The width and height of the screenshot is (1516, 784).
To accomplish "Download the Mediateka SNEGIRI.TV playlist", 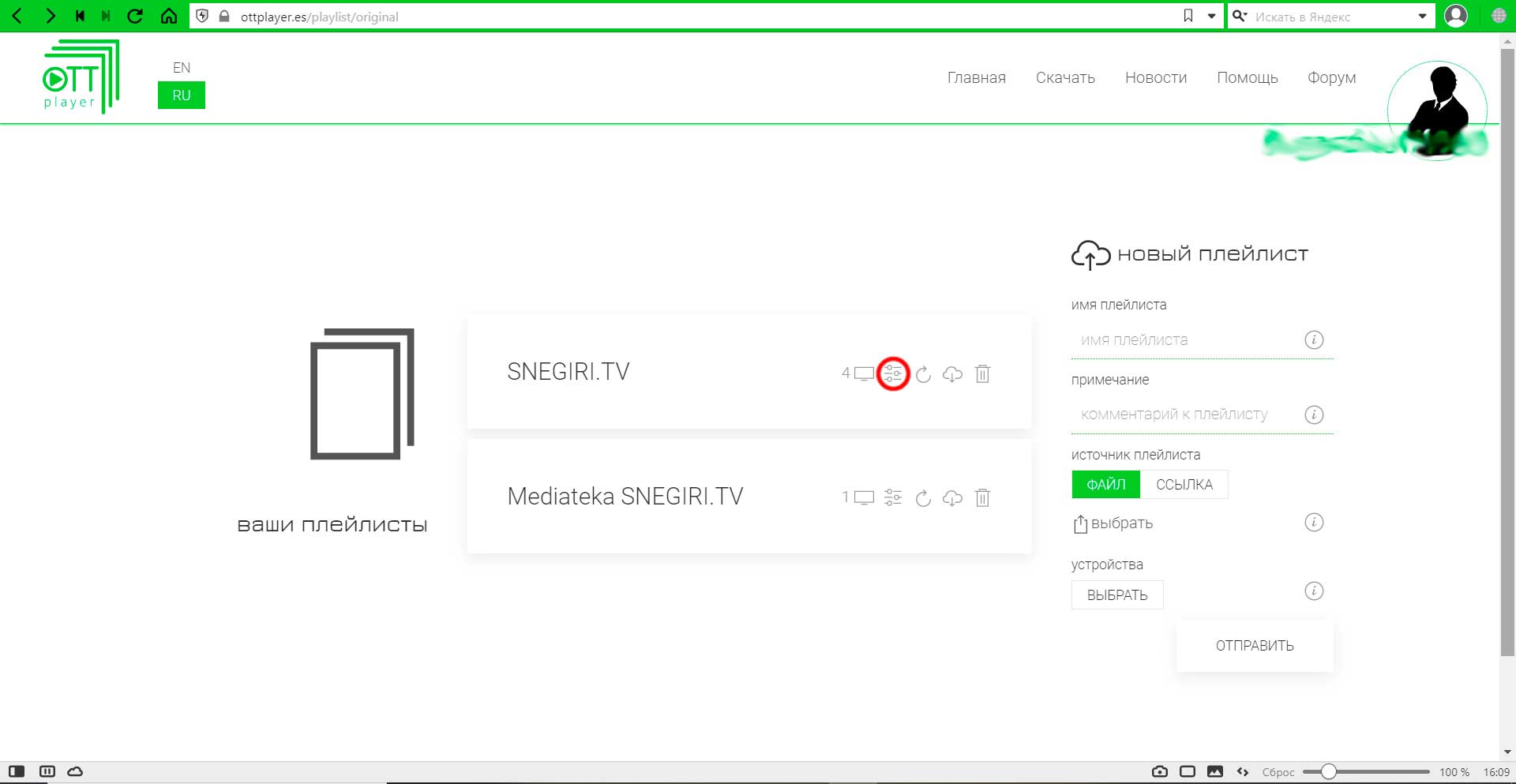I will tap(952, 498).
